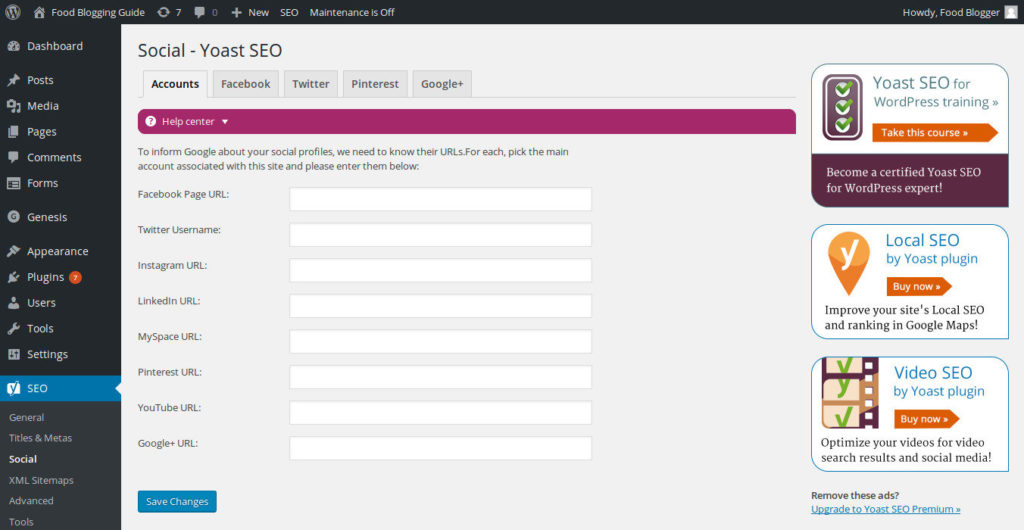Switch to the Facebook tab

pyautogui.click(x=246, y=84)
